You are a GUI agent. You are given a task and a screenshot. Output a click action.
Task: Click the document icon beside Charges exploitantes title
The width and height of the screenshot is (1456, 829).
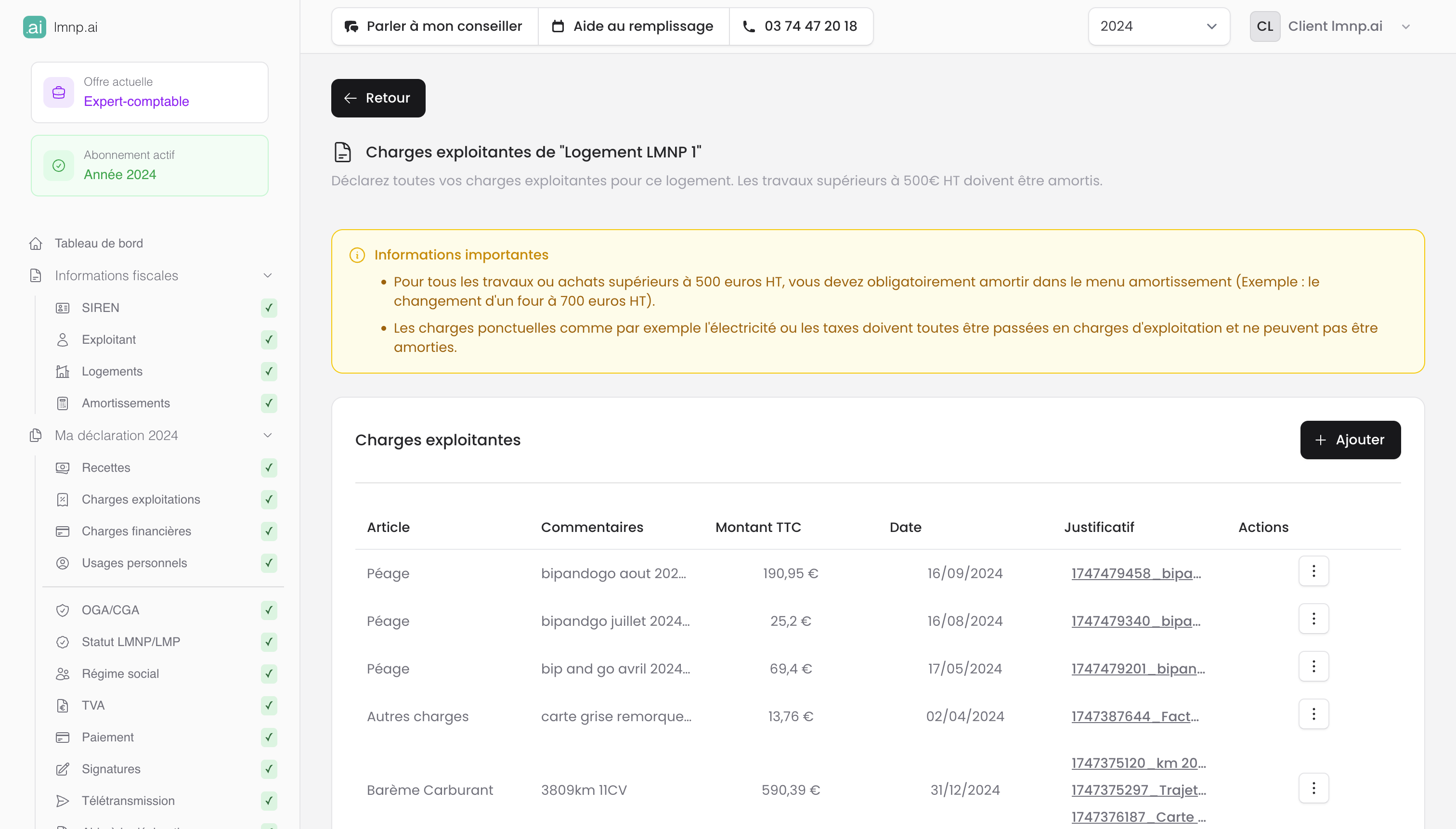click(342, 152)
